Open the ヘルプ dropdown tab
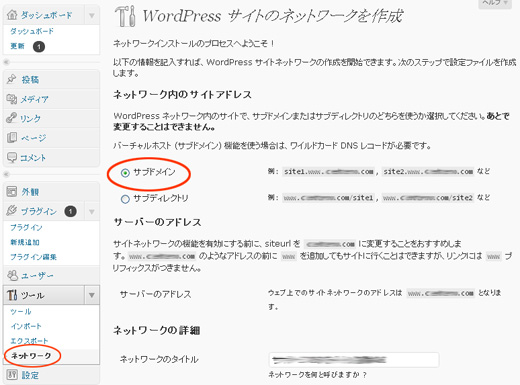Screen dimensions: 520x385 coord(495,3)
